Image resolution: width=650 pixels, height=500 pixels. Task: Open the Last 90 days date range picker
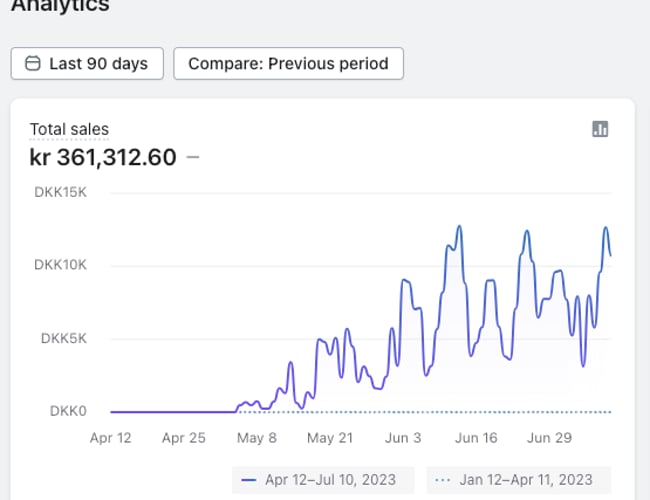[87, 64]
